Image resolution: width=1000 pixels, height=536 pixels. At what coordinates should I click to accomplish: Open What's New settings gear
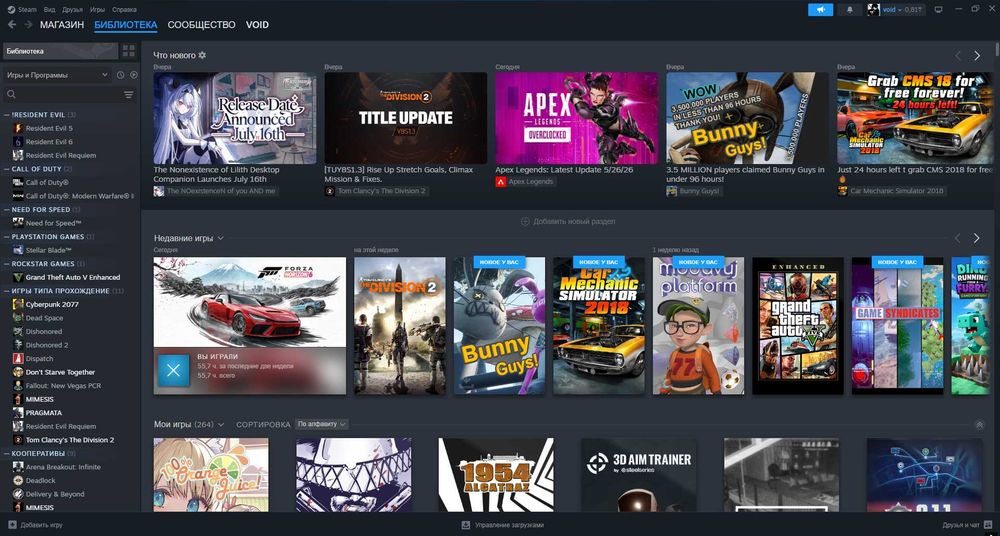click(x=202, y=56)
